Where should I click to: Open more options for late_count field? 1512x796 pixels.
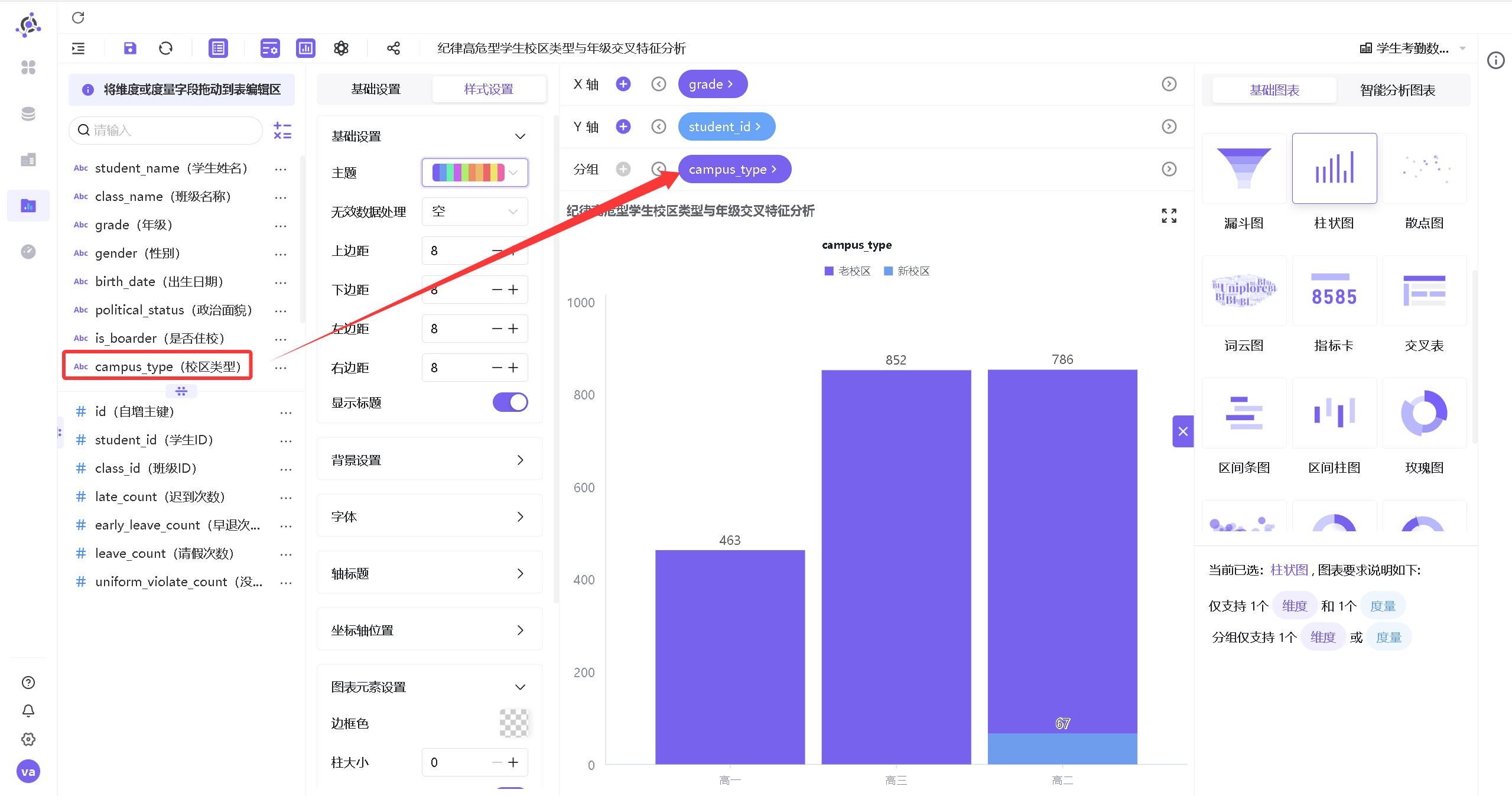(x=286, y=497)
